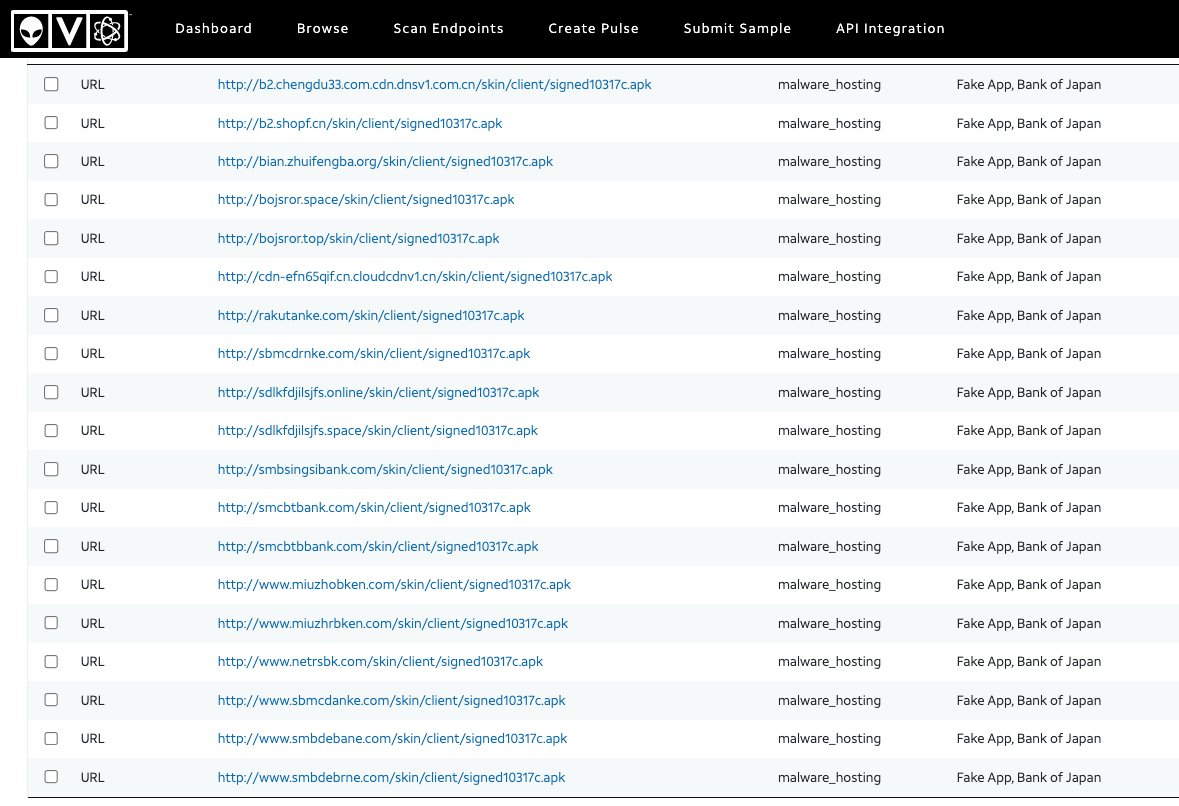This screenshot has width=1179, height=806.
Task: Follow the www.miuzhobken.com URL link
Action: coord(394,585)
